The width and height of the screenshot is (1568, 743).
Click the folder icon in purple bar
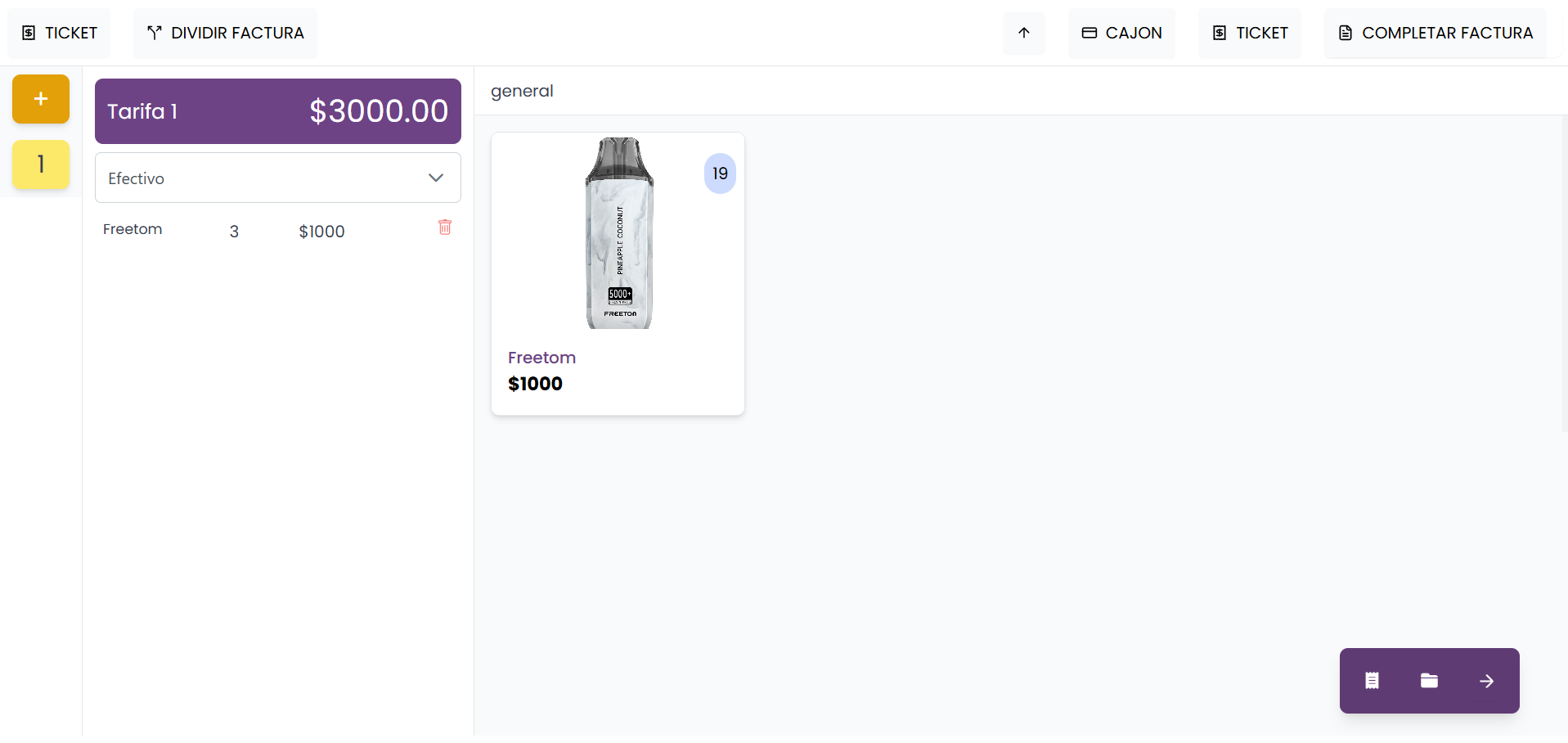1429,681
